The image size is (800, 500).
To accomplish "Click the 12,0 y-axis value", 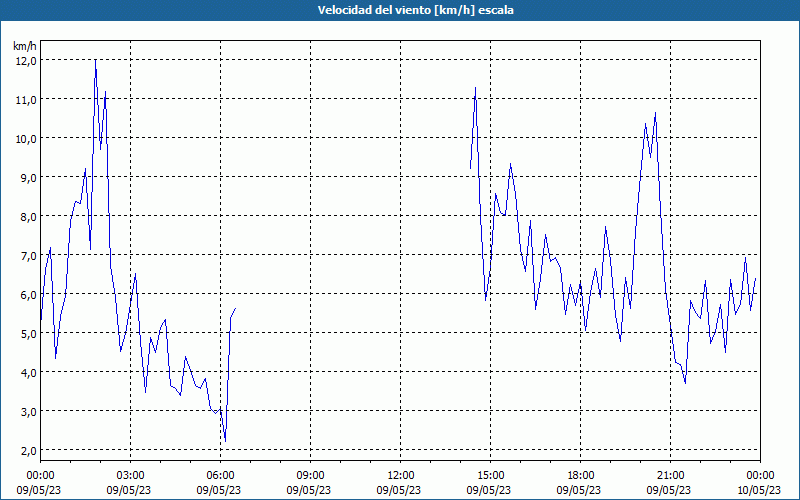I will click(x=26, y=61).
